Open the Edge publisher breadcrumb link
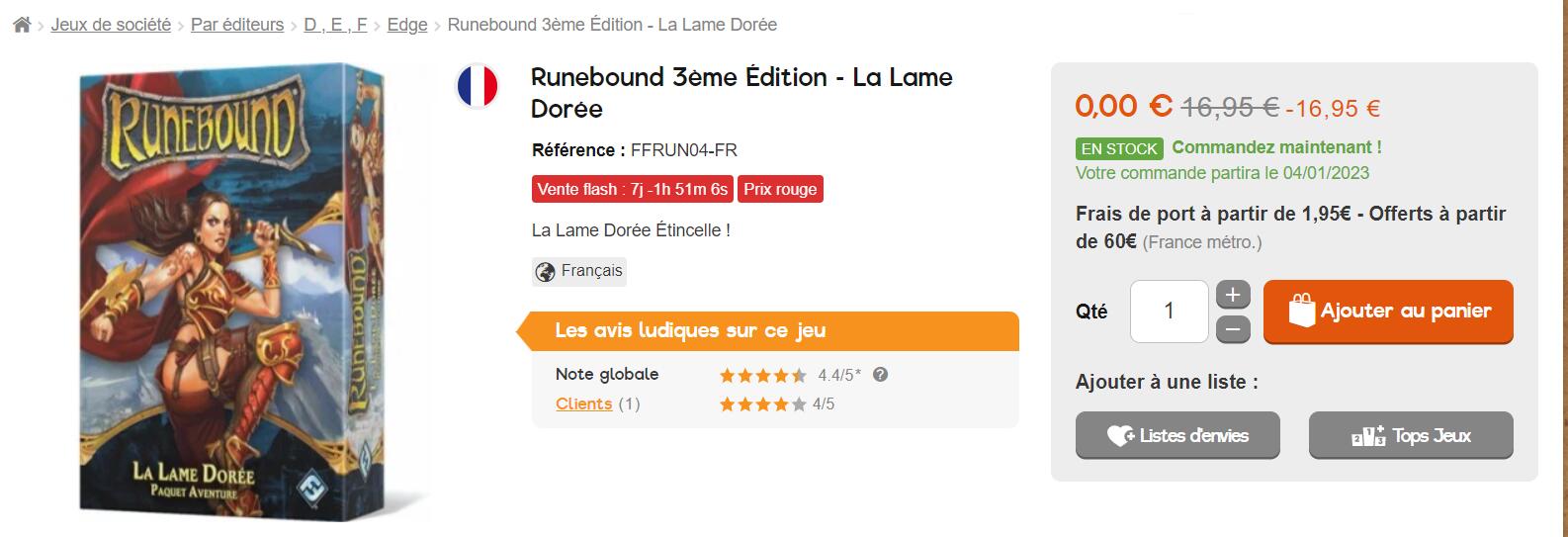Image resolution: width=1568 pixels, height=537 pixels. 407,25
